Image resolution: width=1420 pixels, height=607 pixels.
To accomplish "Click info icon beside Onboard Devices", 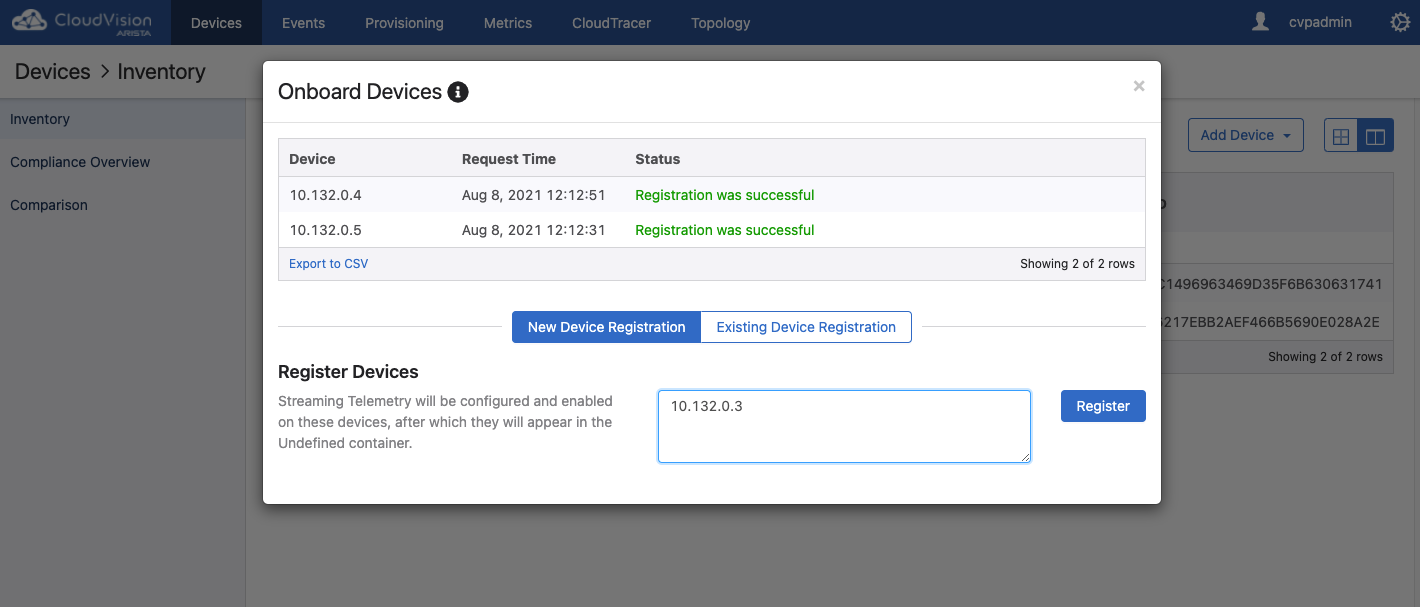I will pyautogui.click(x=458, y=92).
